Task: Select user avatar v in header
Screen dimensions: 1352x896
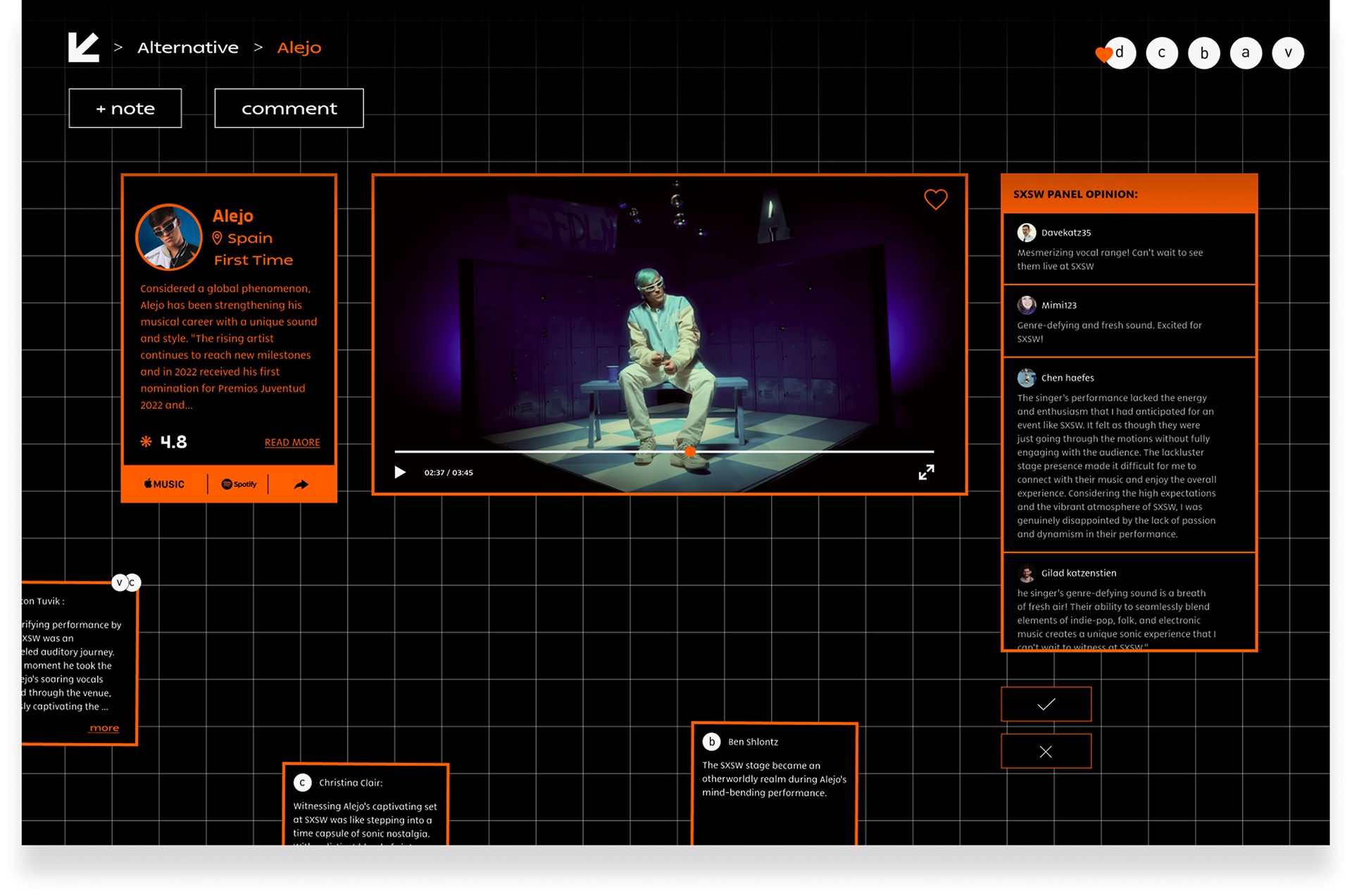Action: [1288, 53]
